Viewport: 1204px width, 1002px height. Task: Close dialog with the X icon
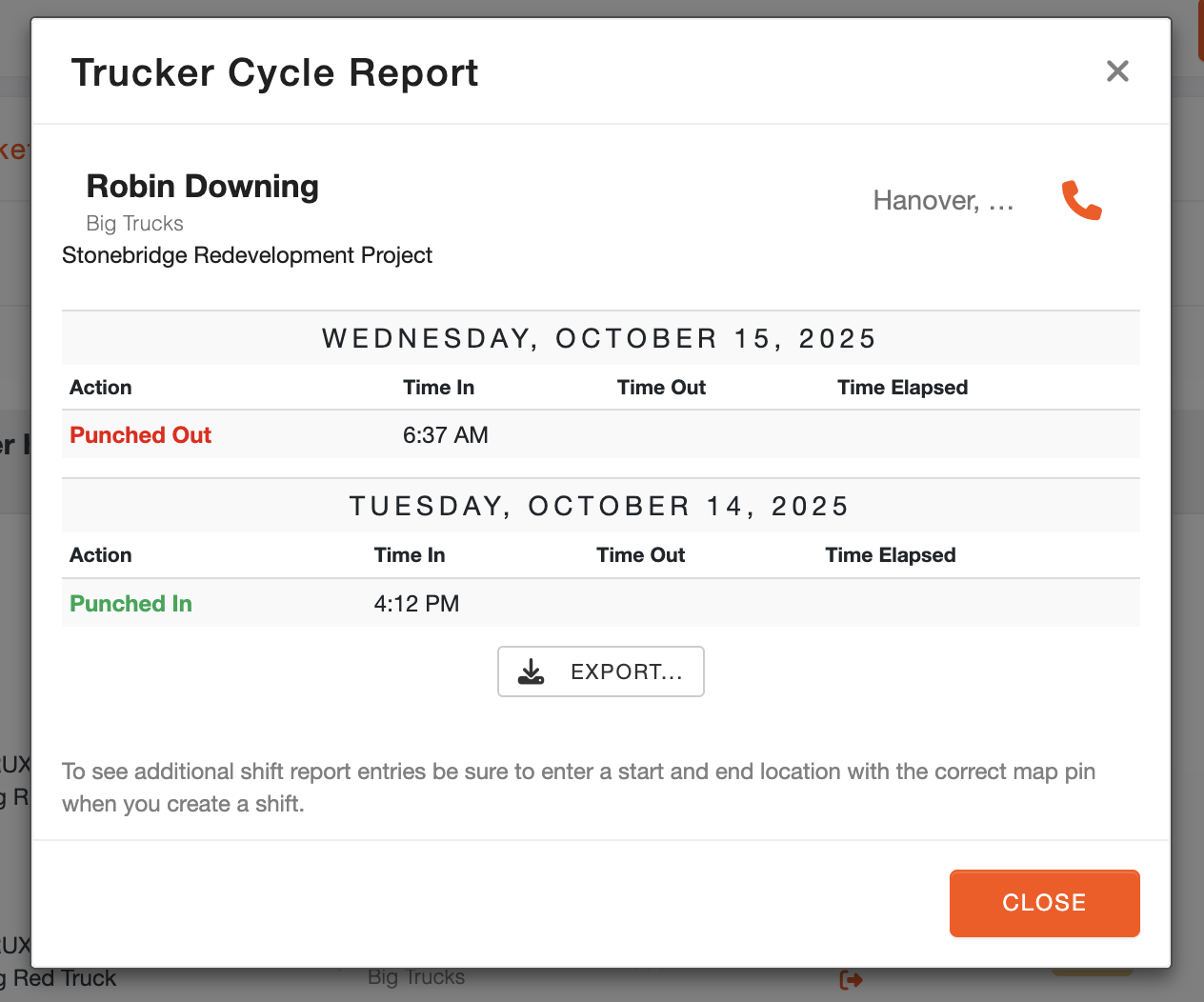tap(1117, 71)
